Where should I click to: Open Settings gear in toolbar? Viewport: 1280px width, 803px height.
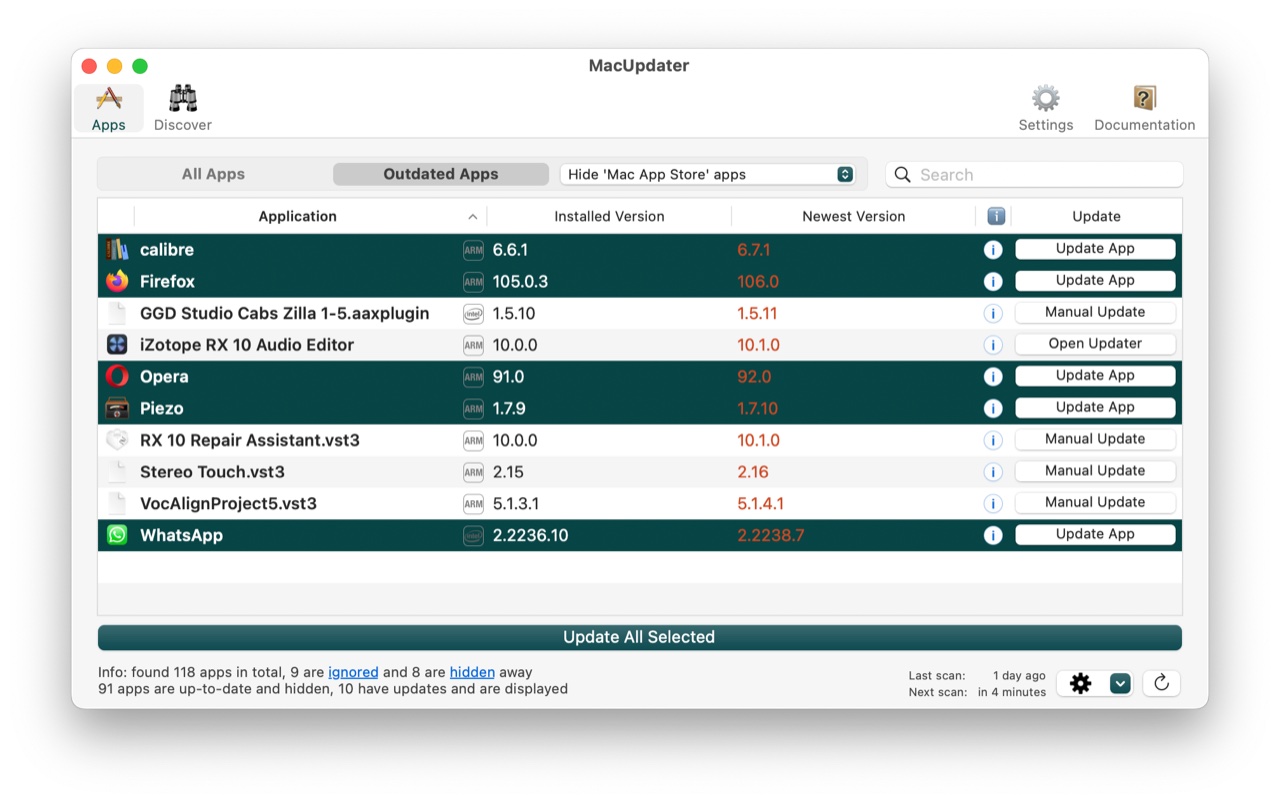click(x=1045, y=108)
